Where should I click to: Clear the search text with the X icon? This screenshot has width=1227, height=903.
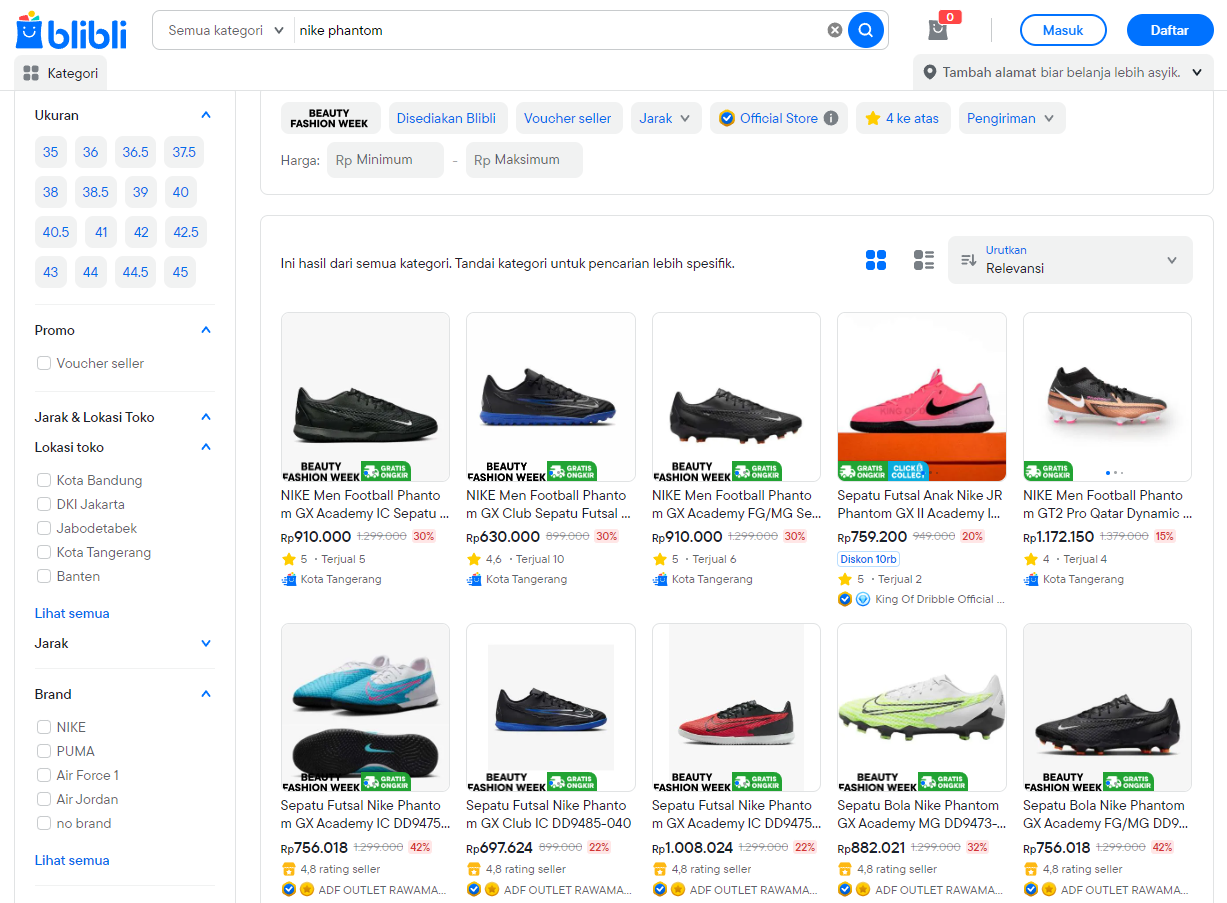point(835,30)
